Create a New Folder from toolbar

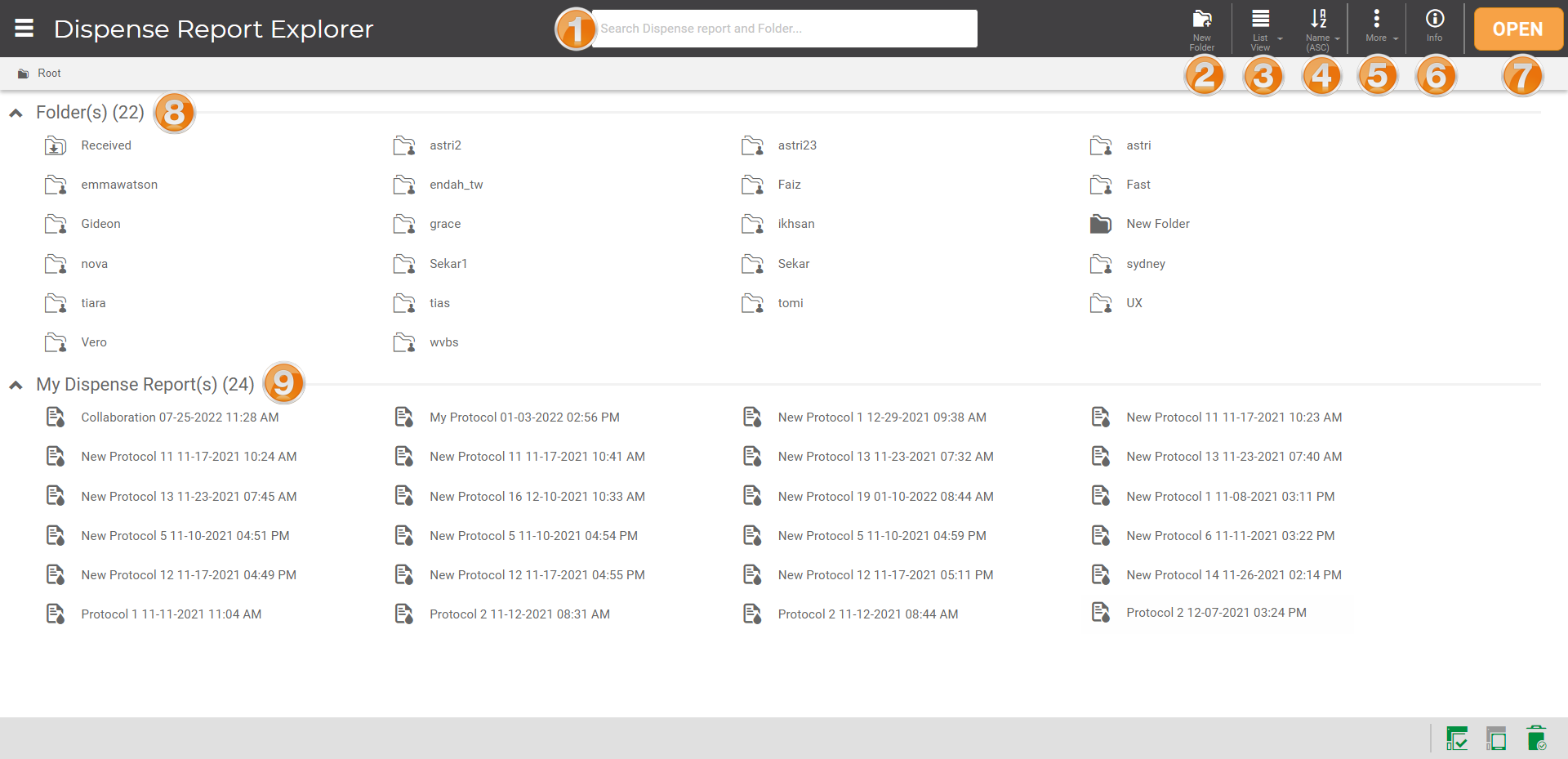coord(1201,29)
